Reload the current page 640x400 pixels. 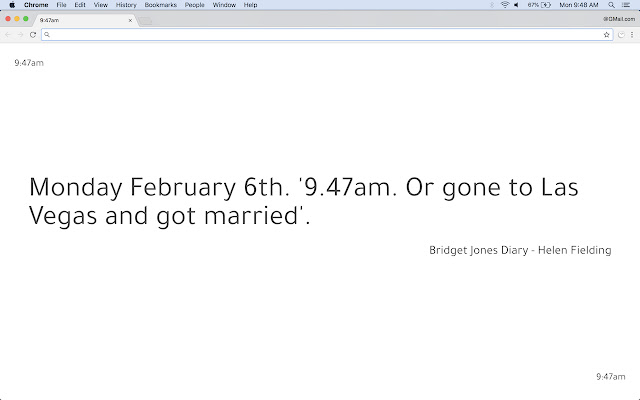pyautogui.click(x=33, y=34)
